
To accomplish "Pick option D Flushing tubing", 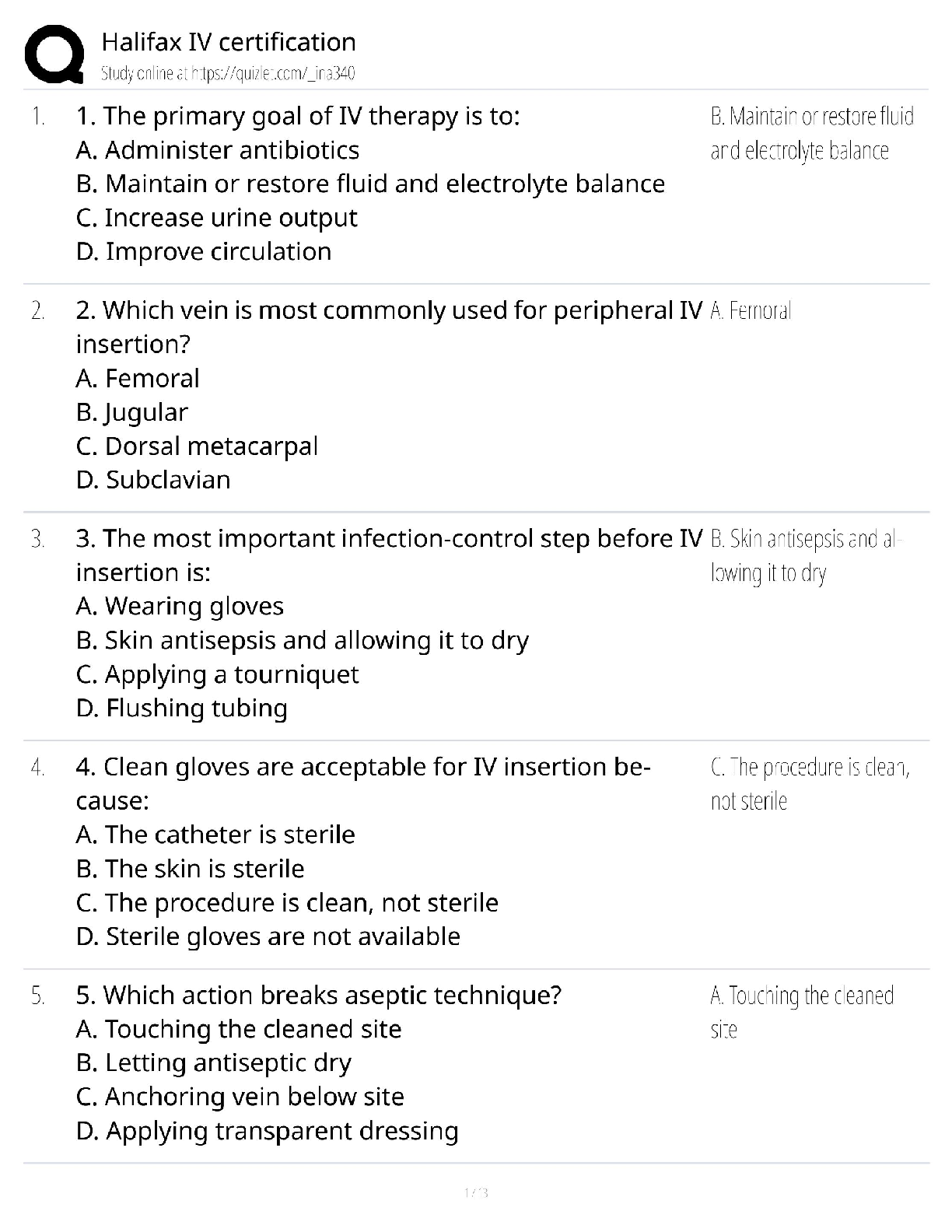I will click(x=182, y=709).
